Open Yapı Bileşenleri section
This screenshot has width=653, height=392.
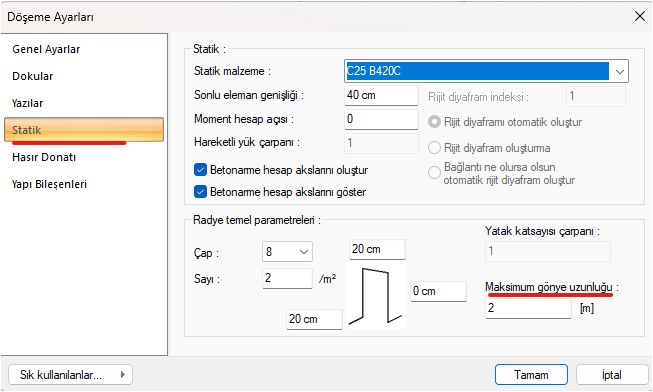tap(49, 184)
